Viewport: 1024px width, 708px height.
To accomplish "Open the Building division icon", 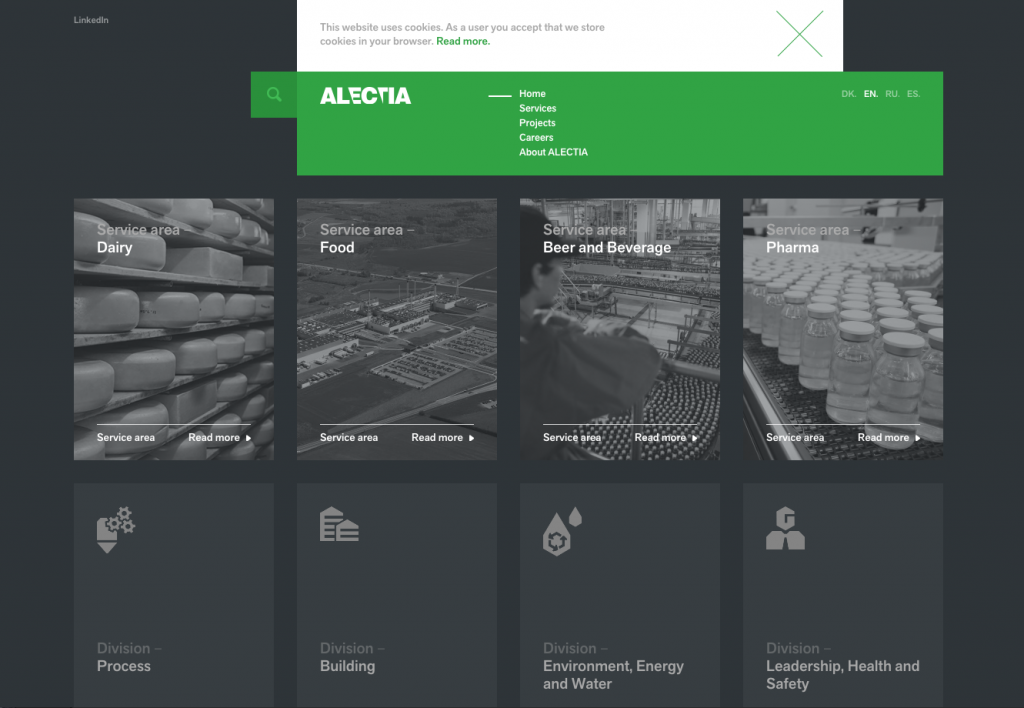I will click(339, 524).
